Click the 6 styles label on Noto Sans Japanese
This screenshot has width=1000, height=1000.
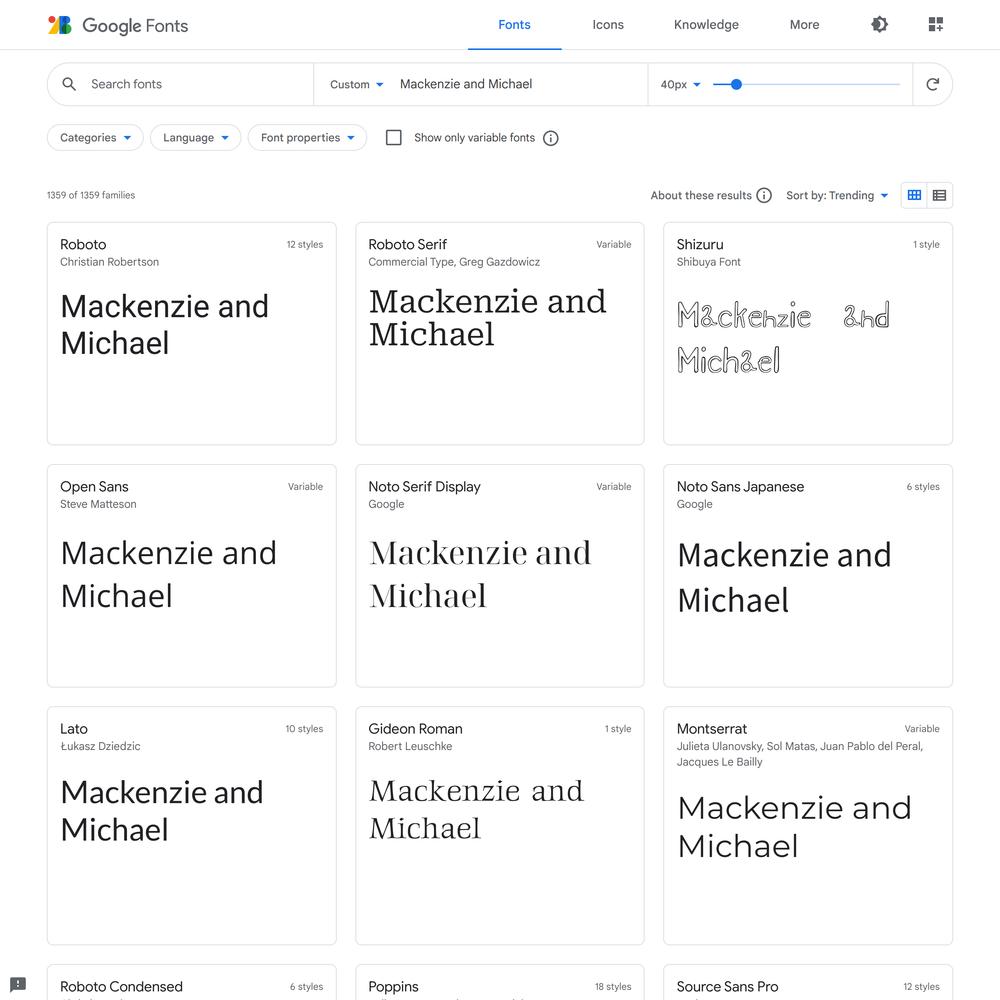pyautogui.click(x=923, y=487)
